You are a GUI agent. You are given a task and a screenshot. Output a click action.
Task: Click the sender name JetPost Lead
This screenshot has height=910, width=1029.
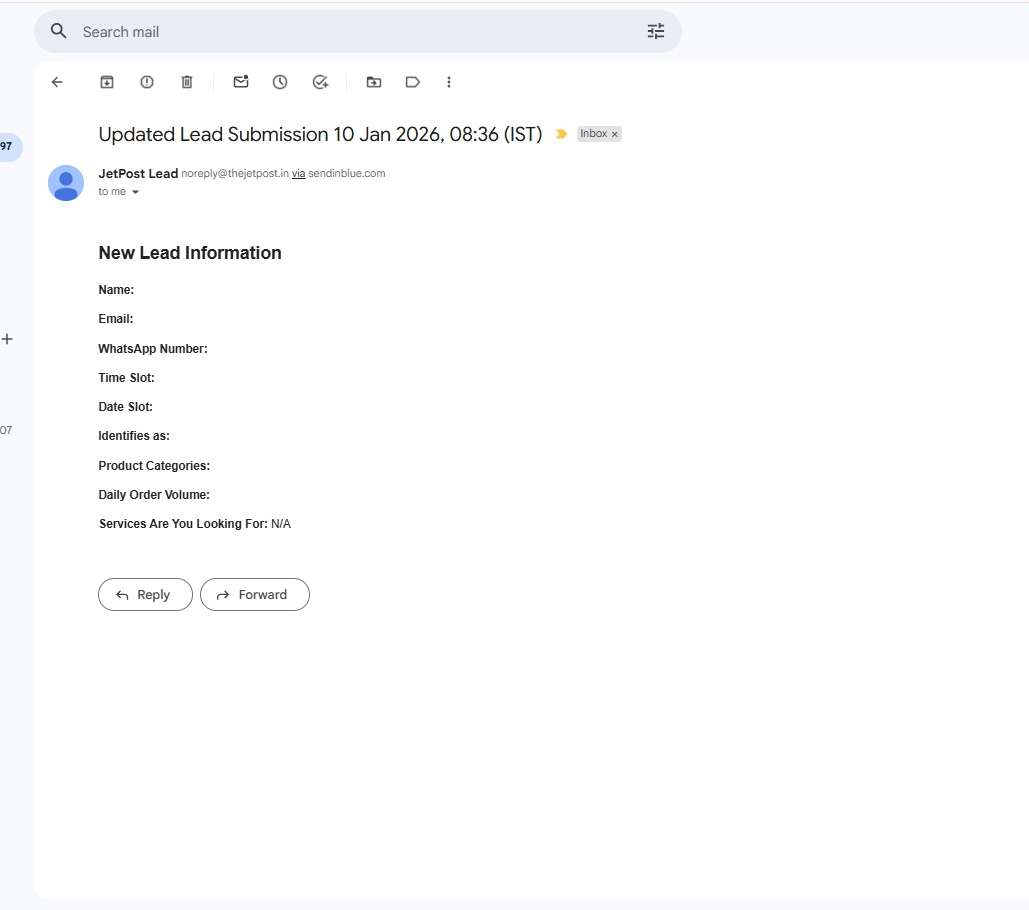(x=138, y=174)
